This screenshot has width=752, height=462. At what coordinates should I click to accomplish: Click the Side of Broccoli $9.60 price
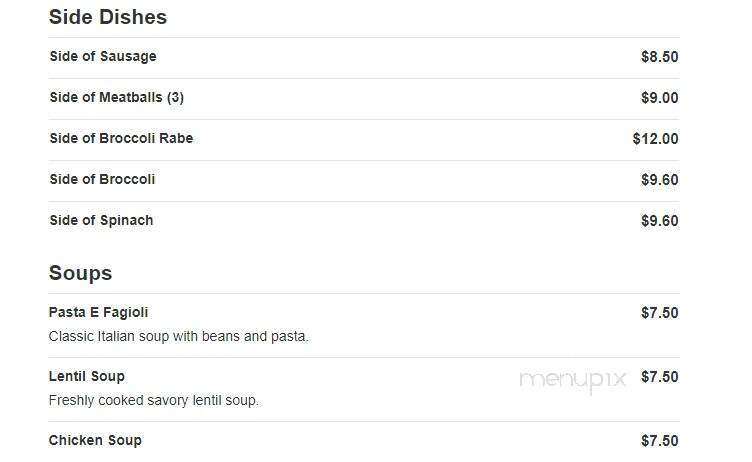tap(659, 180)
